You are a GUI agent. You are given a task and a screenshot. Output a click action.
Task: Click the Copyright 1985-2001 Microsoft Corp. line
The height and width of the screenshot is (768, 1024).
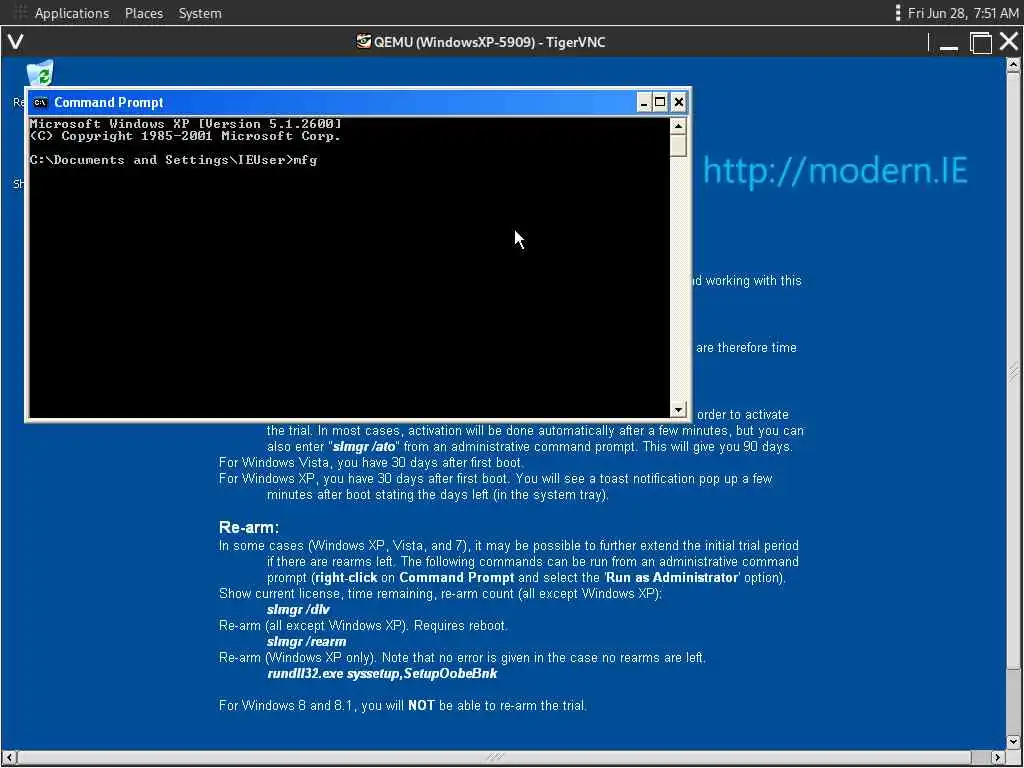(x=185, y=136)
